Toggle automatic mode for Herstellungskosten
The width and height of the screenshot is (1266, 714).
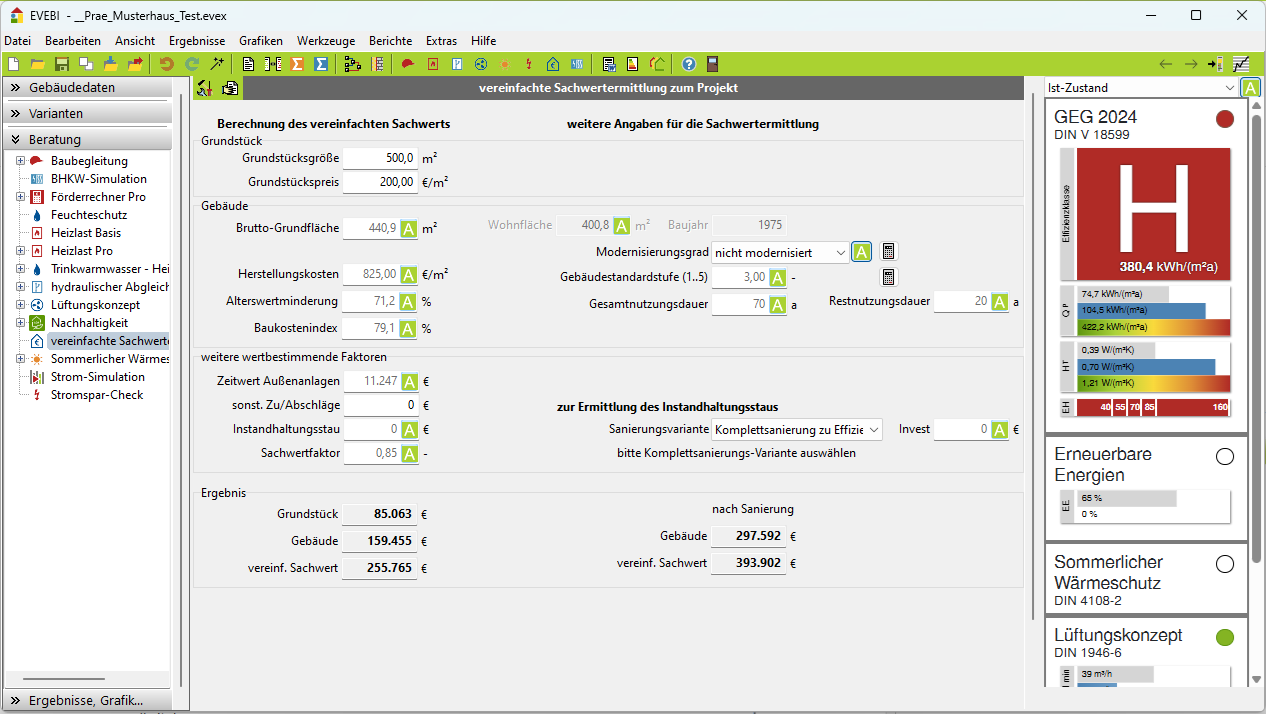[x=409, y=275]
